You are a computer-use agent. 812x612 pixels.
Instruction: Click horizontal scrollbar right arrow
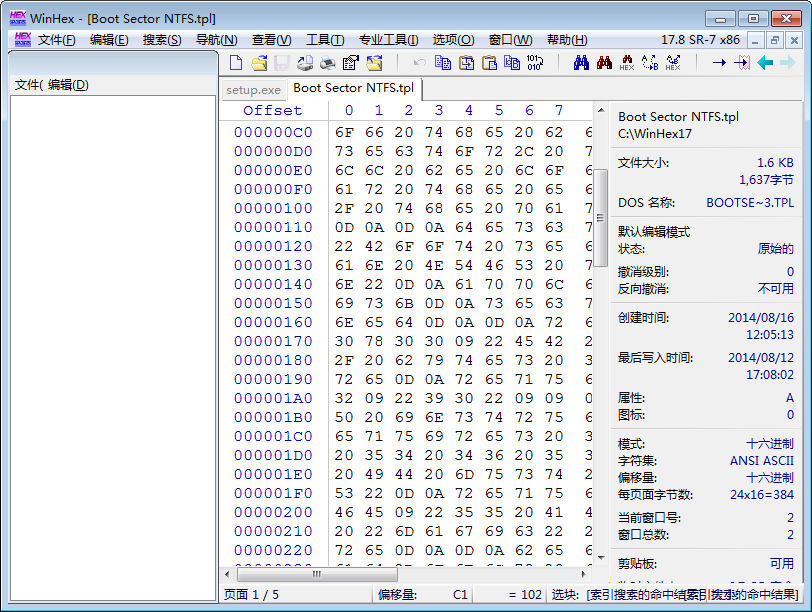pyautogui.click(x=584, y=574)
